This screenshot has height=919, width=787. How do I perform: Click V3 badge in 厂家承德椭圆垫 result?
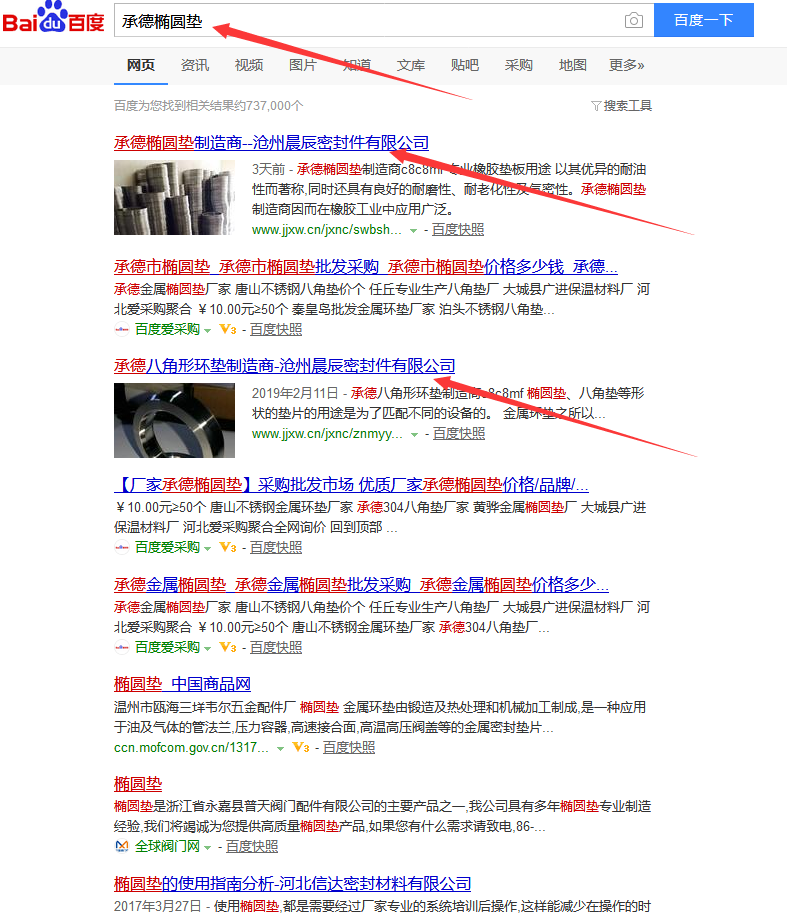pos(227,547)
